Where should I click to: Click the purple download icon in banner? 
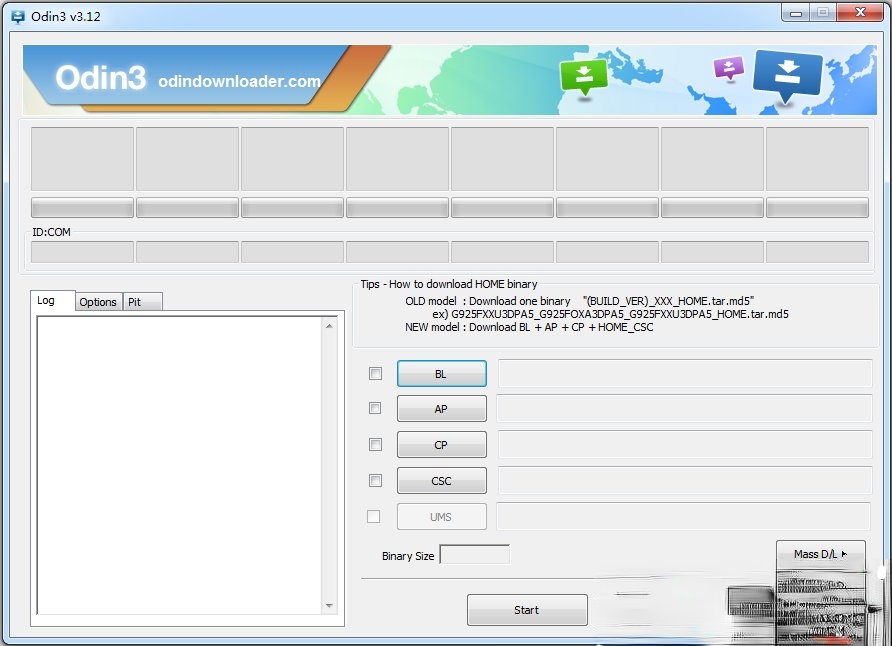click(x=729, y=69)
